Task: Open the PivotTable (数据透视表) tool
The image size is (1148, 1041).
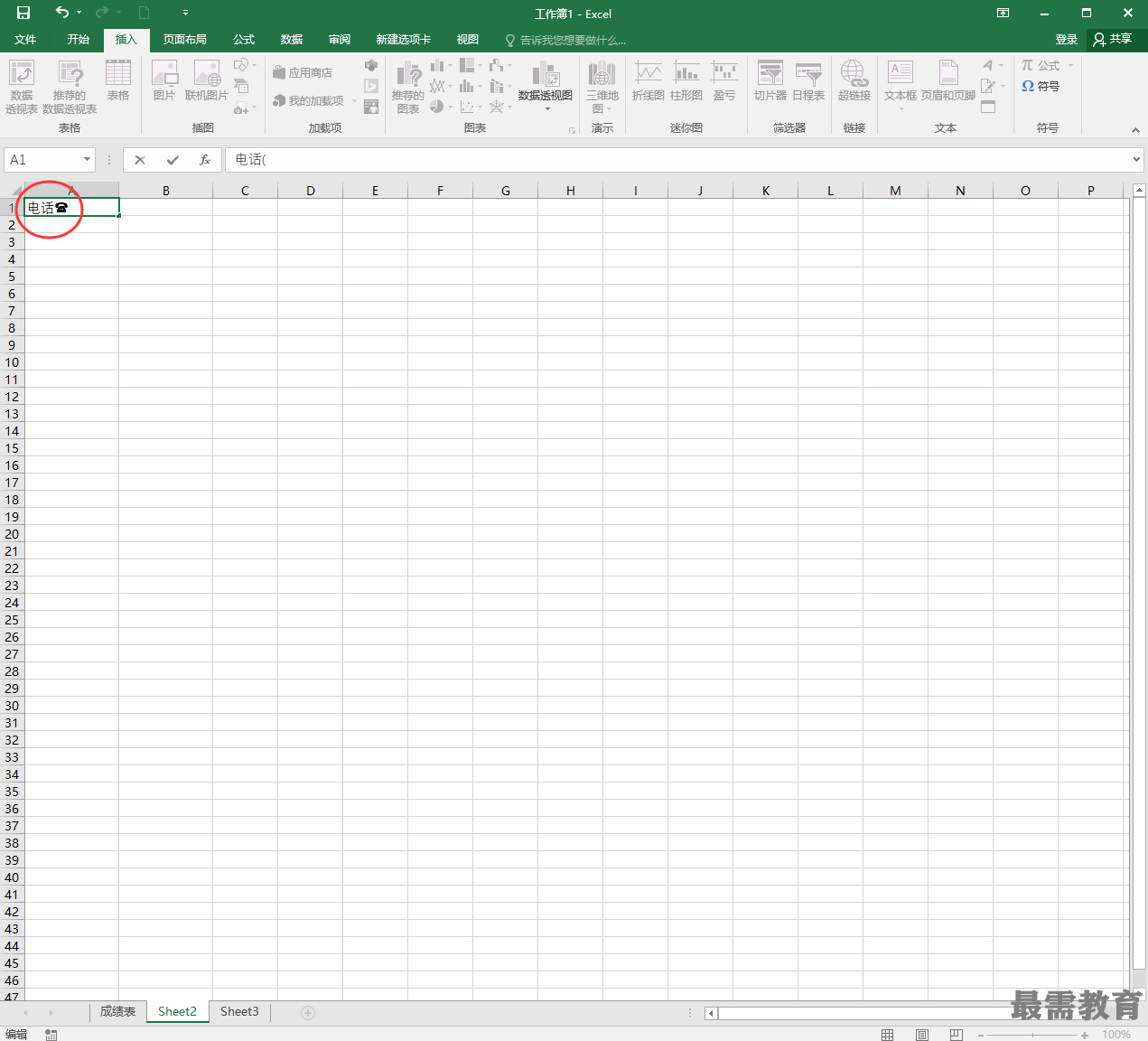Action: point(22,87)
